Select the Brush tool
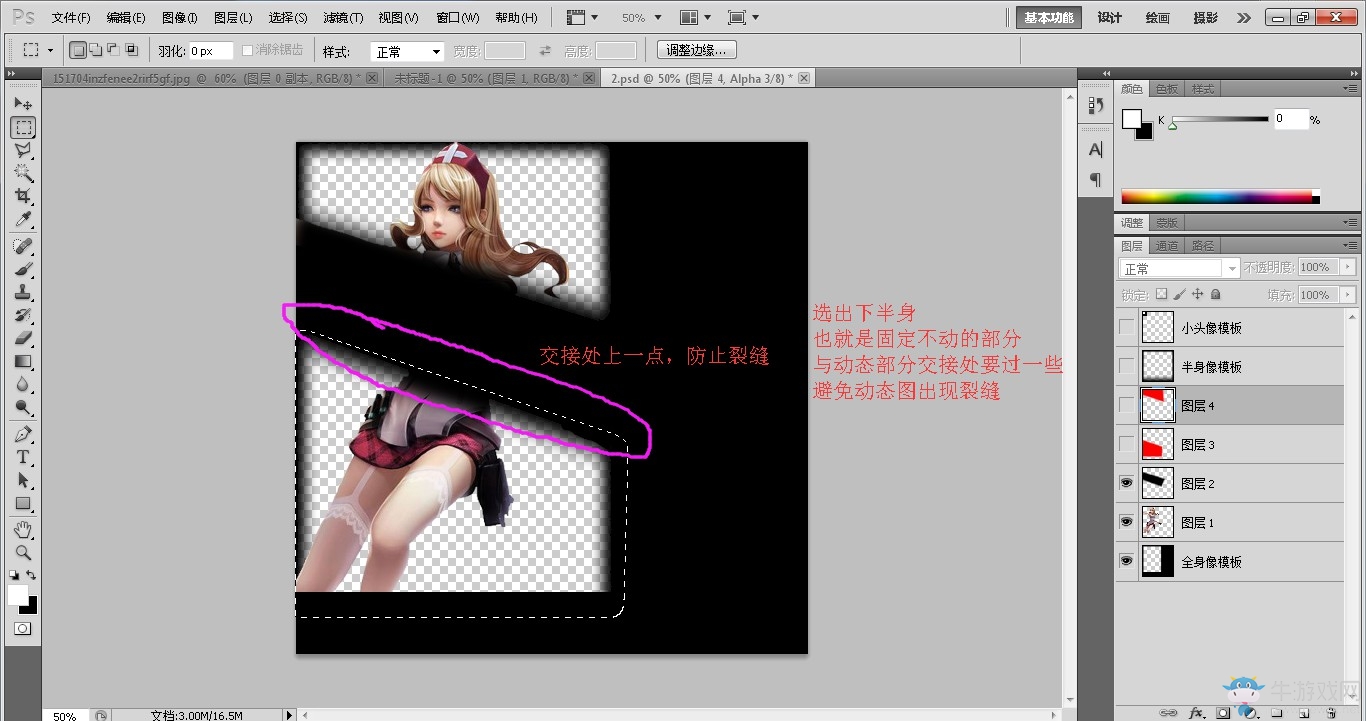The width and height of the screenshot is (1366, 721). point(23,269)
